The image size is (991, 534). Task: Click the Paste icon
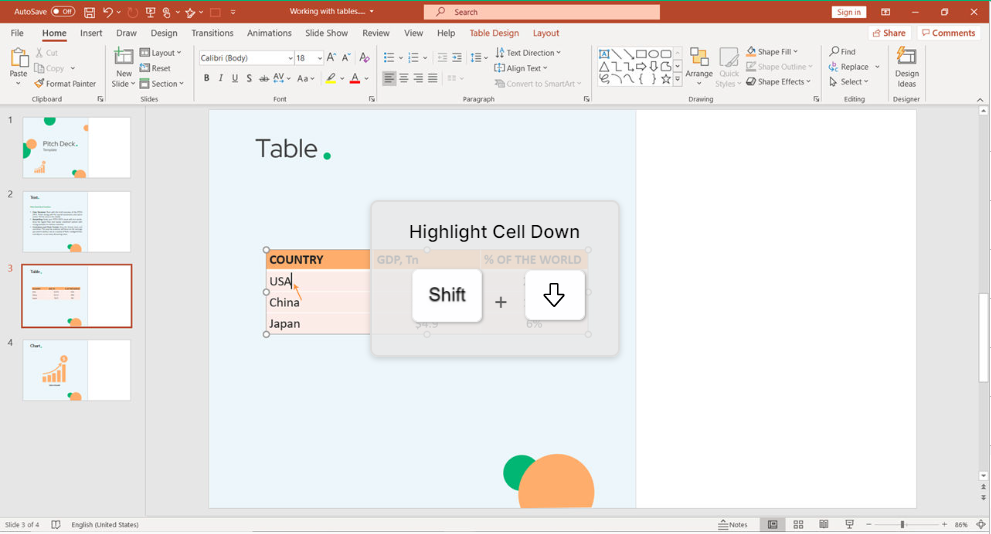19,58
